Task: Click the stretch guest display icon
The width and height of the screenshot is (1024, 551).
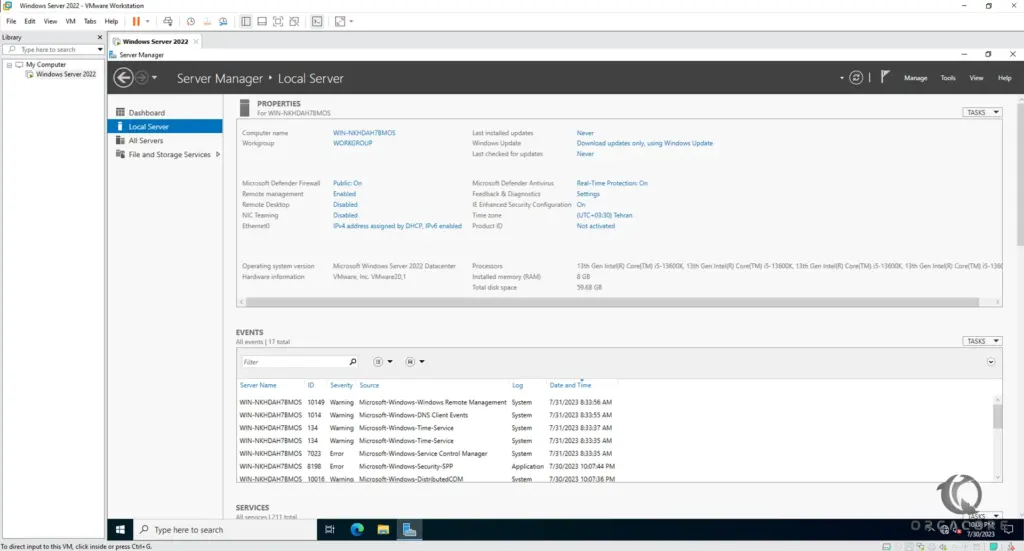Action: click(x=340, y=22)
